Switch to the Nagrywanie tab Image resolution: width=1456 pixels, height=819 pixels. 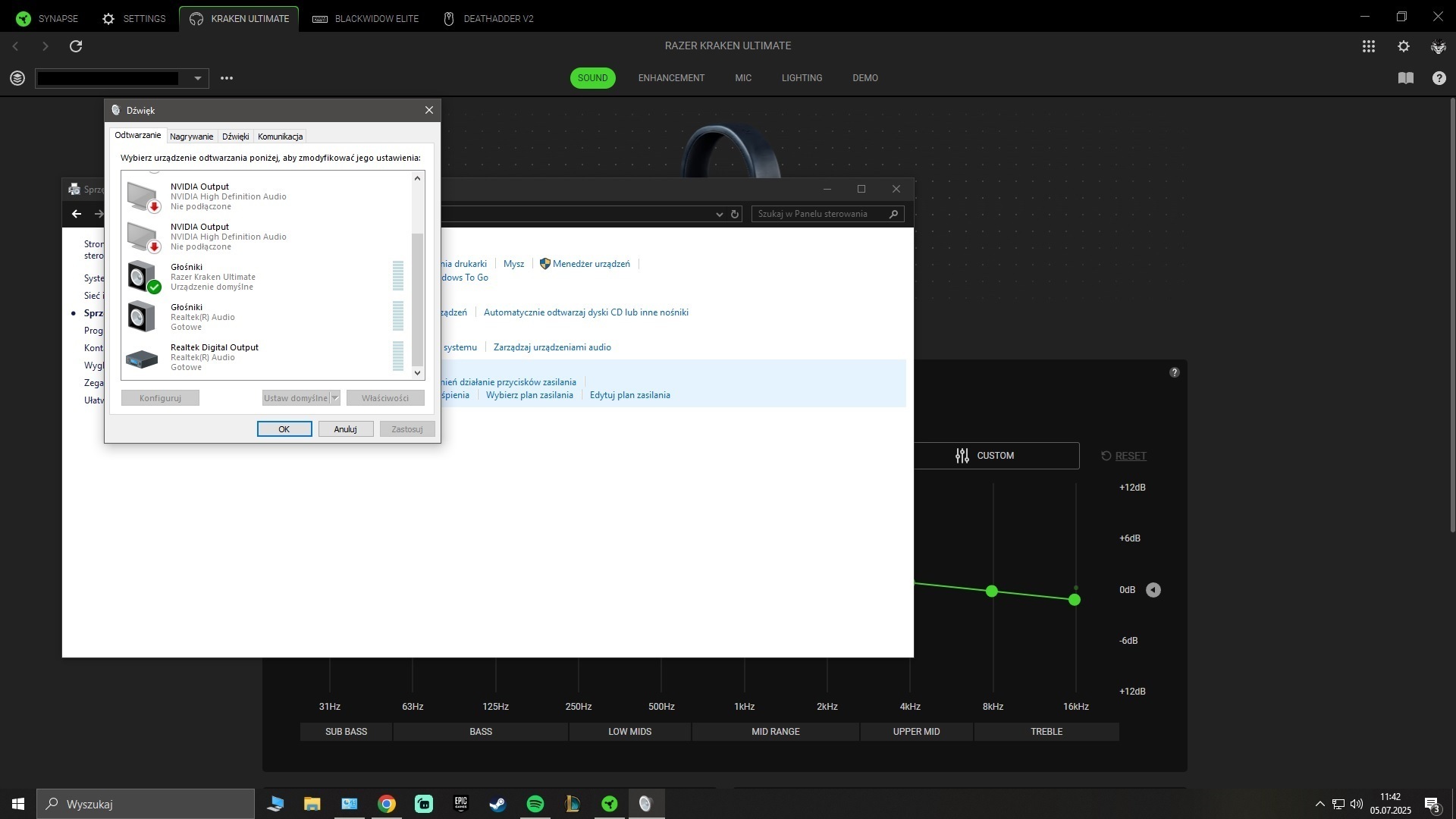pyautogui.click(x=191, y=136)
